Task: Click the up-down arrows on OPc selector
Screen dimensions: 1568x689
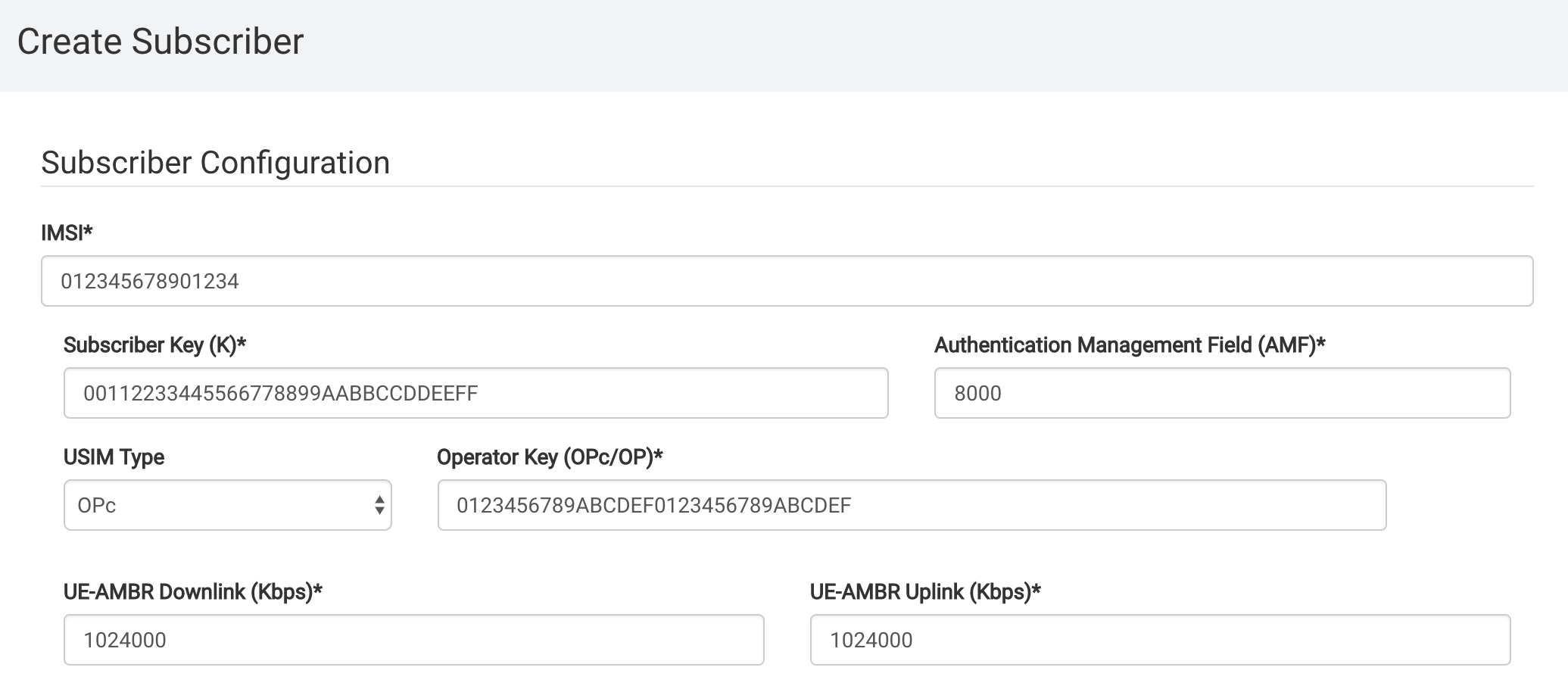Action: click(379, 505)
